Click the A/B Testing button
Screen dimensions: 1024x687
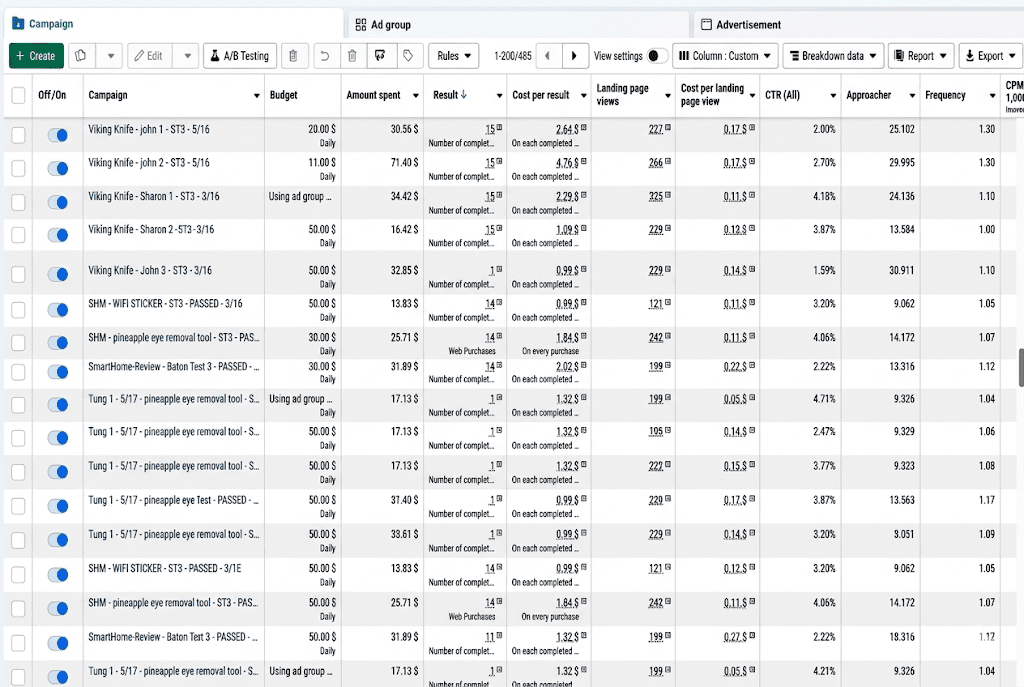click(x=240, y=56)
